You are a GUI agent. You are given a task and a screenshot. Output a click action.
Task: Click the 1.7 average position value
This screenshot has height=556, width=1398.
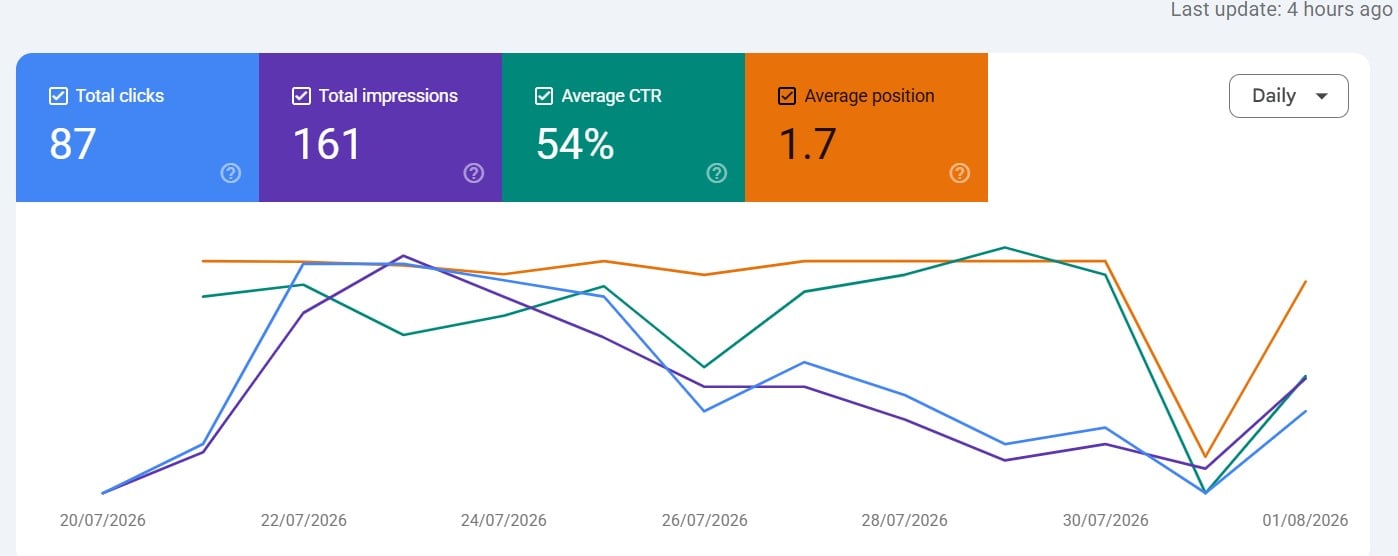tap(807, 145)
